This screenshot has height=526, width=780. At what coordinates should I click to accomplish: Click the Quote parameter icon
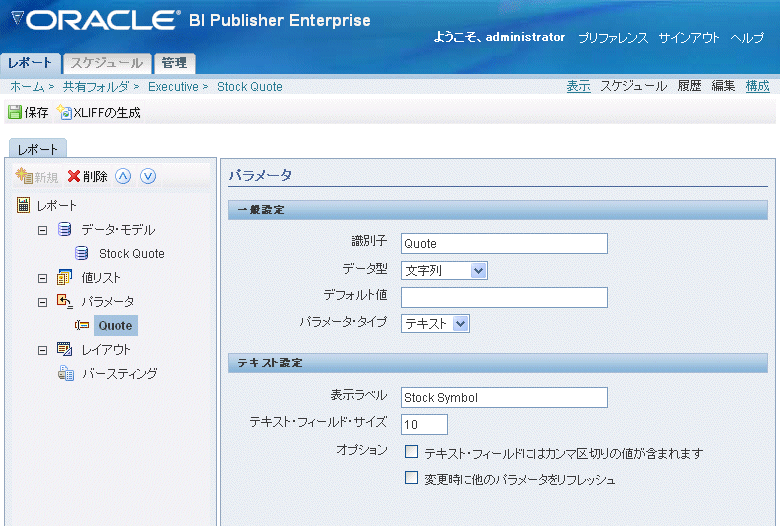82,325
